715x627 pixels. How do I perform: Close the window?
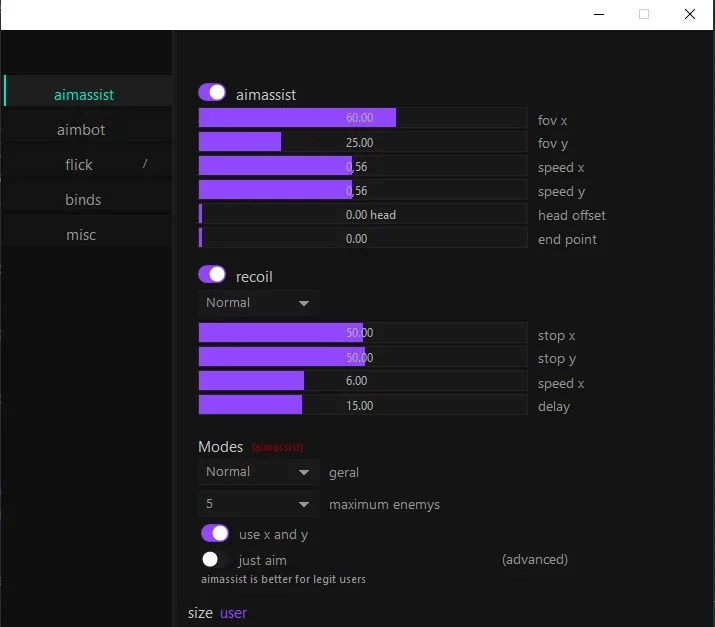(x=689, y=14)
